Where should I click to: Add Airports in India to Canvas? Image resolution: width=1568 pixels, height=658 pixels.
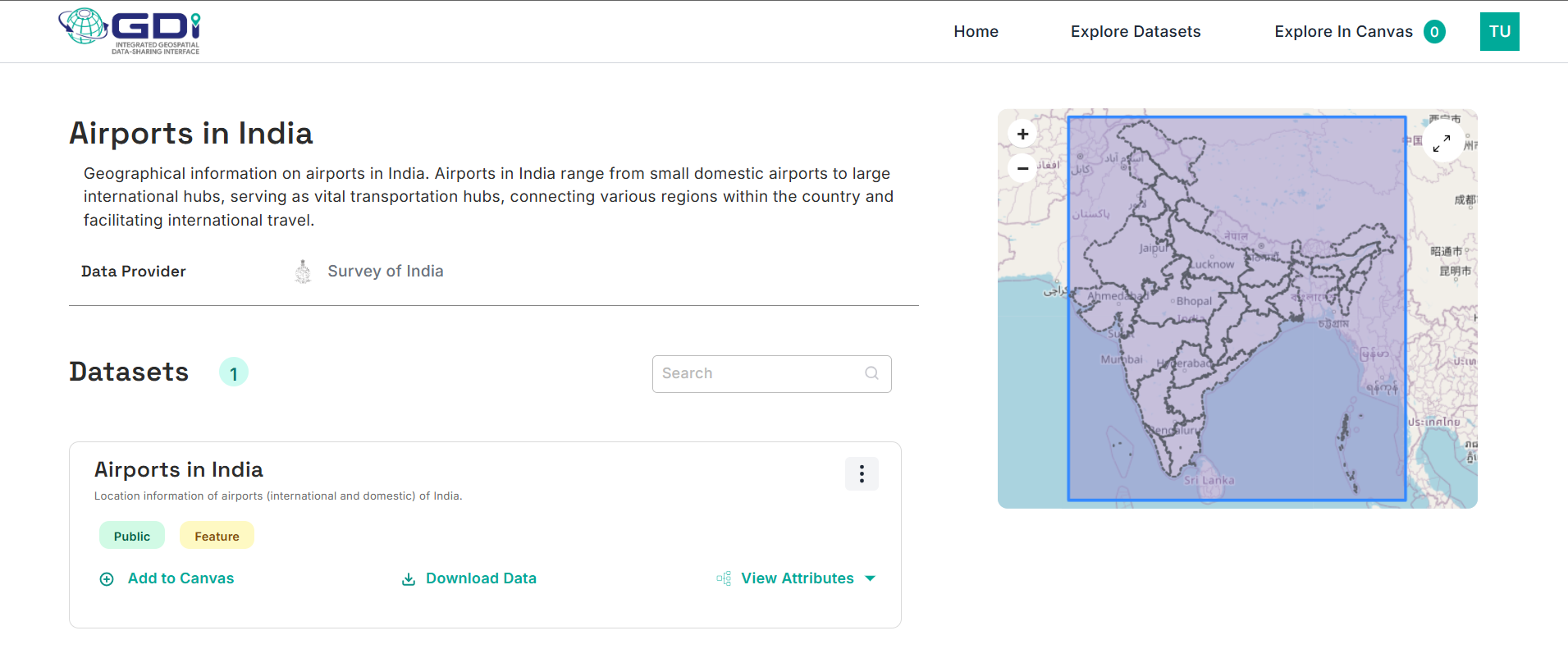pyautogui.click(x=181, y=578)
